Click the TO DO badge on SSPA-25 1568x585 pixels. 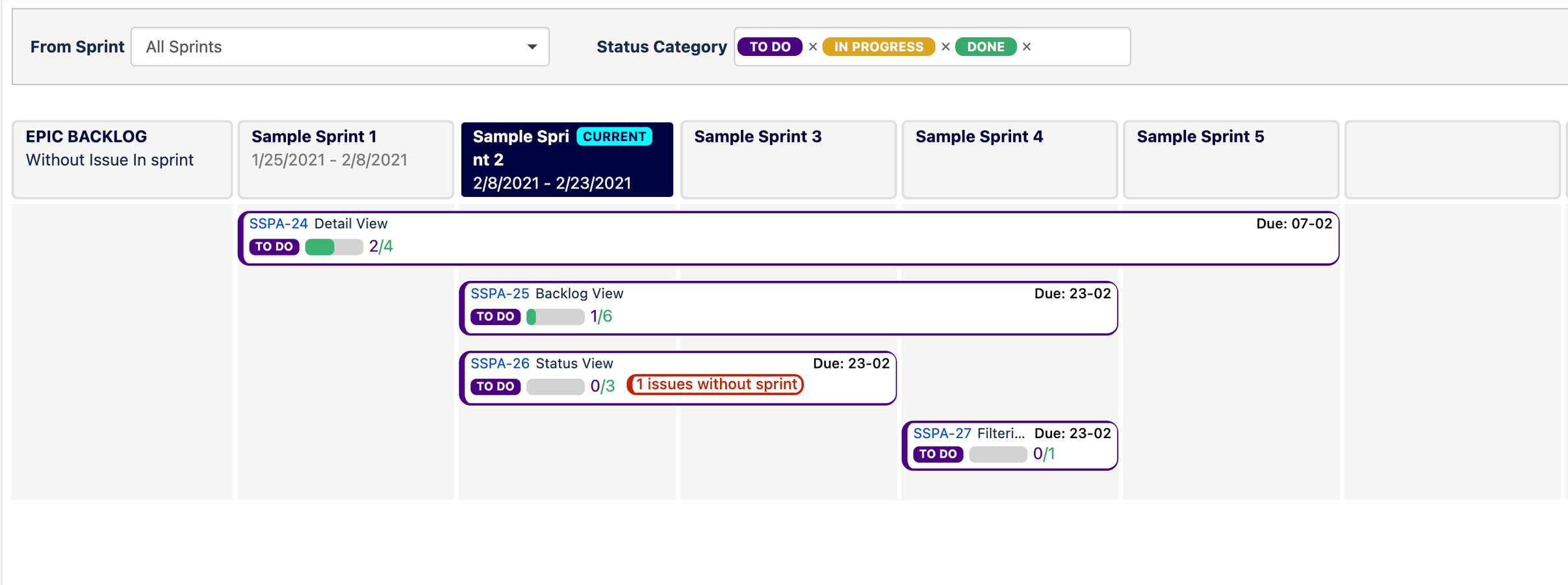496,317
